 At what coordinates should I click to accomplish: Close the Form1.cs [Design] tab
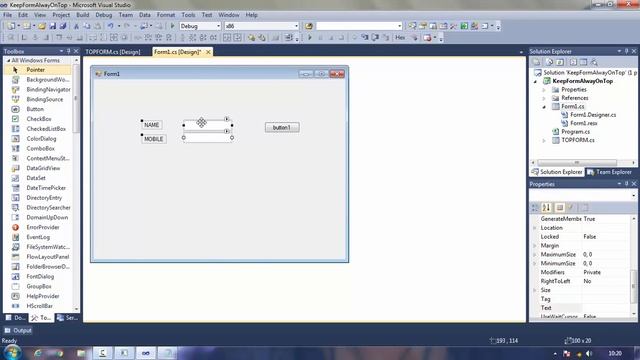coord(208,52)
